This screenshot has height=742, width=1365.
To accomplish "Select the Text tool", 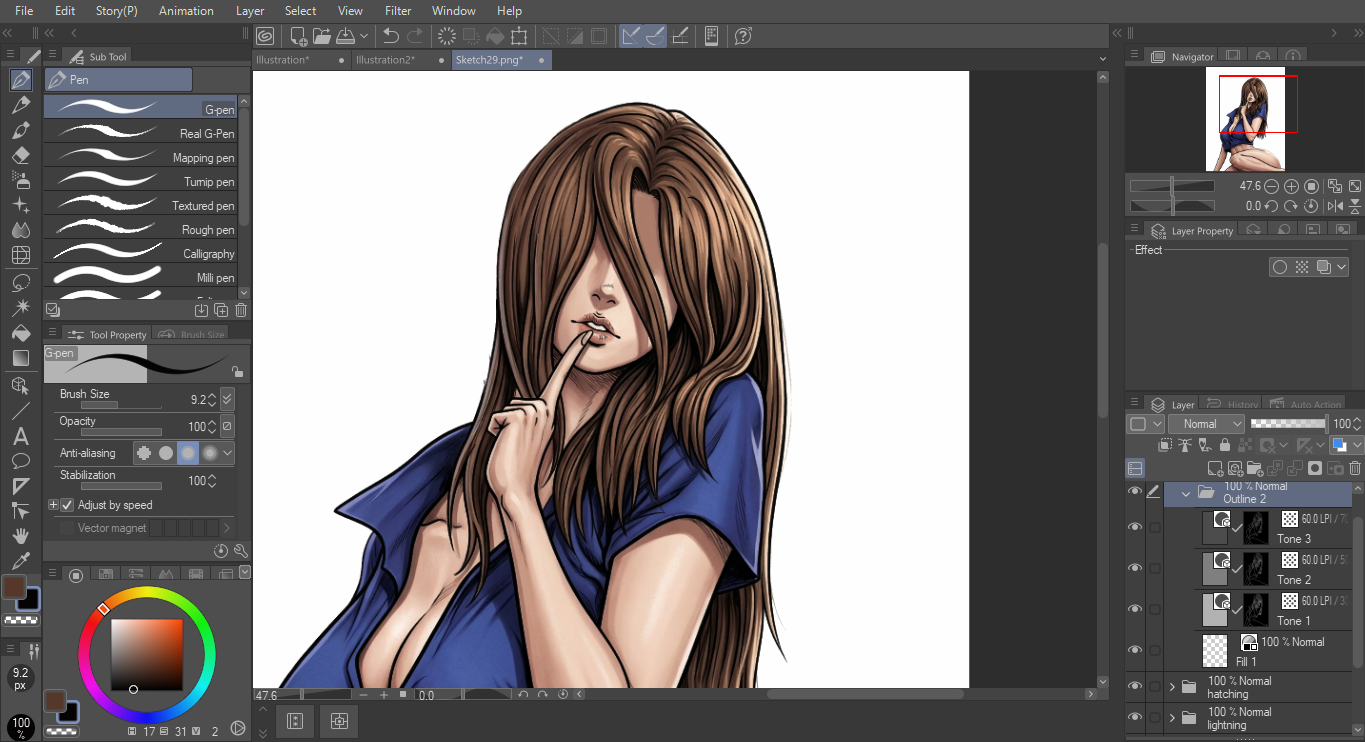I will click(21, 436).
